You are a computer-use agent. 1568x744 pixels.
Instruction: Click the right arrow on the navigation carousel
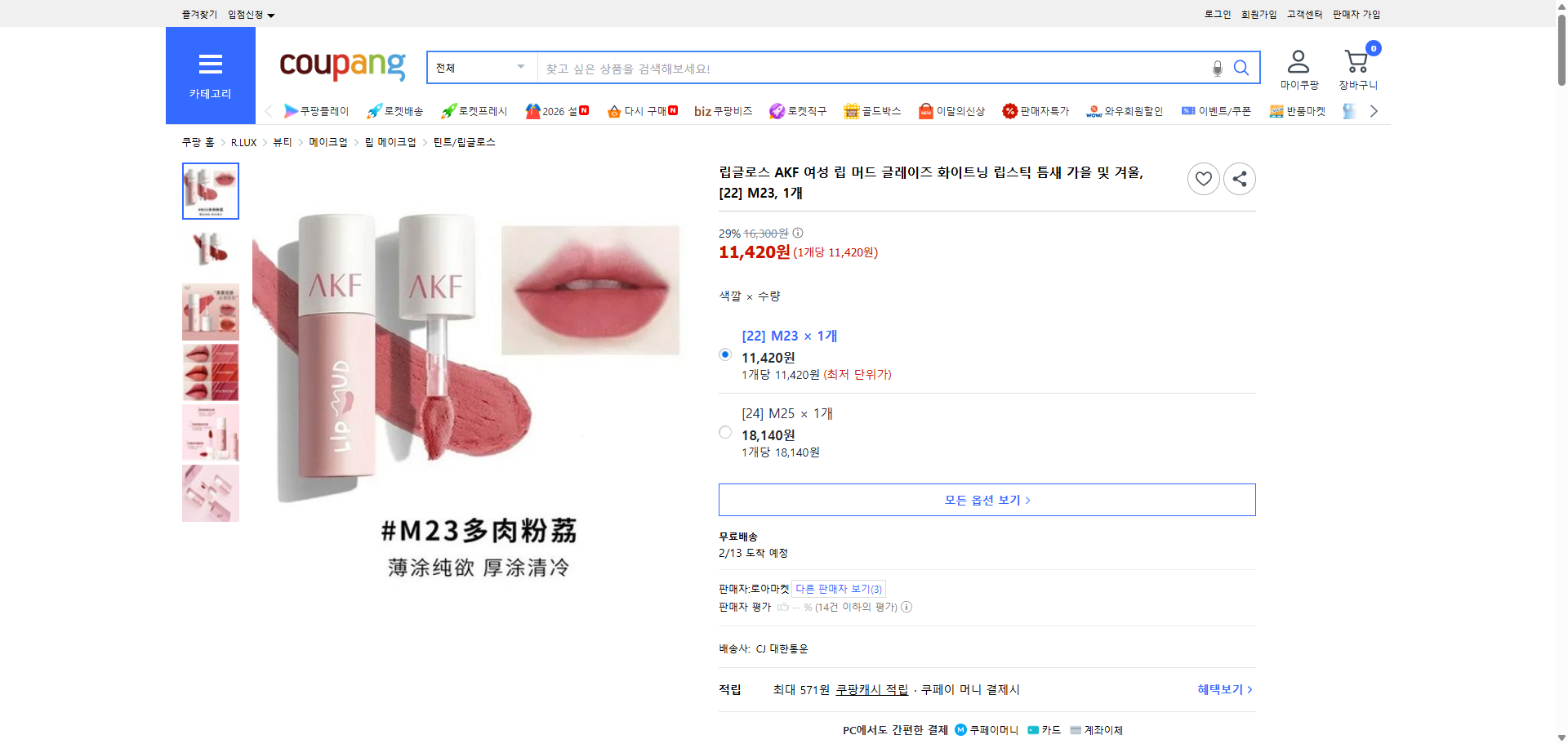[x=1374, y=110]
